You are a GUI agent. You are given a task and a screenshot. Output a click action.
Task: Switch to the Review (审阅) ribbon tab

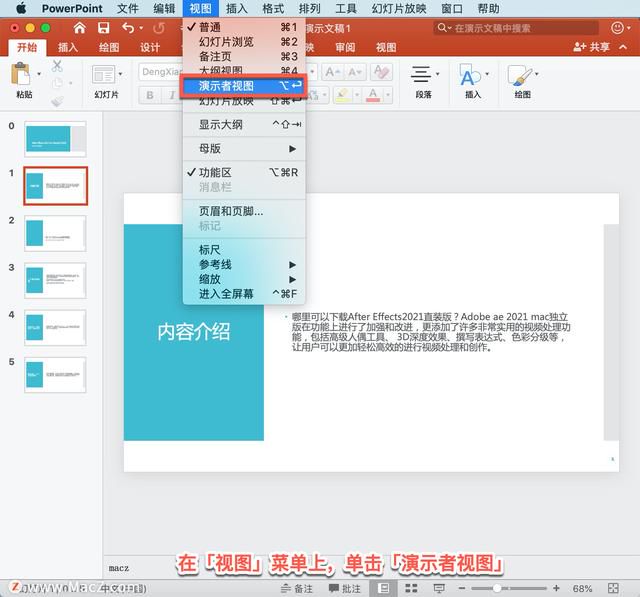[345, 47]
